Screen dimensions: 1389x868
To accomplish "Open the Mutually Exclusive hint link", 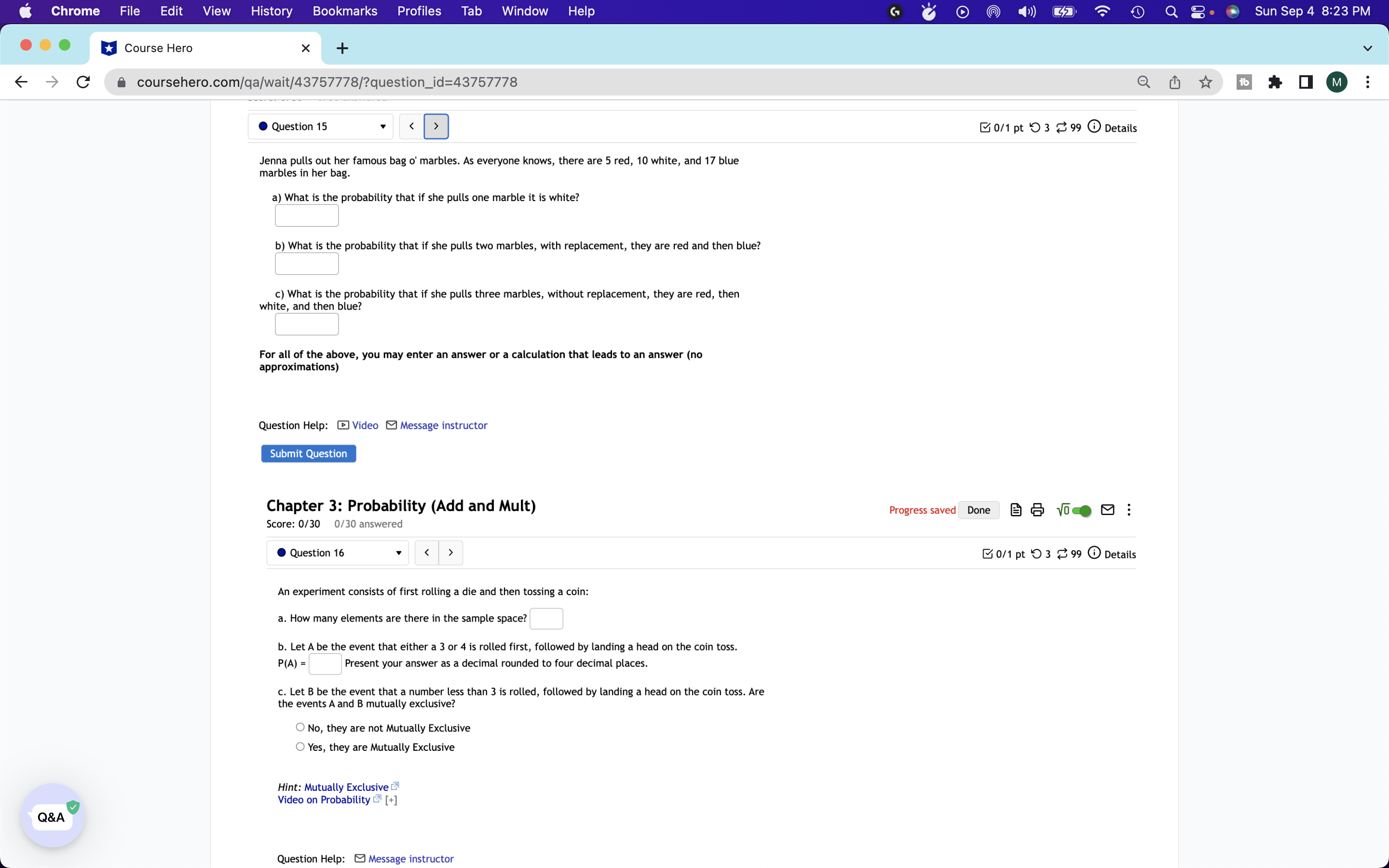I will [346, 787].
